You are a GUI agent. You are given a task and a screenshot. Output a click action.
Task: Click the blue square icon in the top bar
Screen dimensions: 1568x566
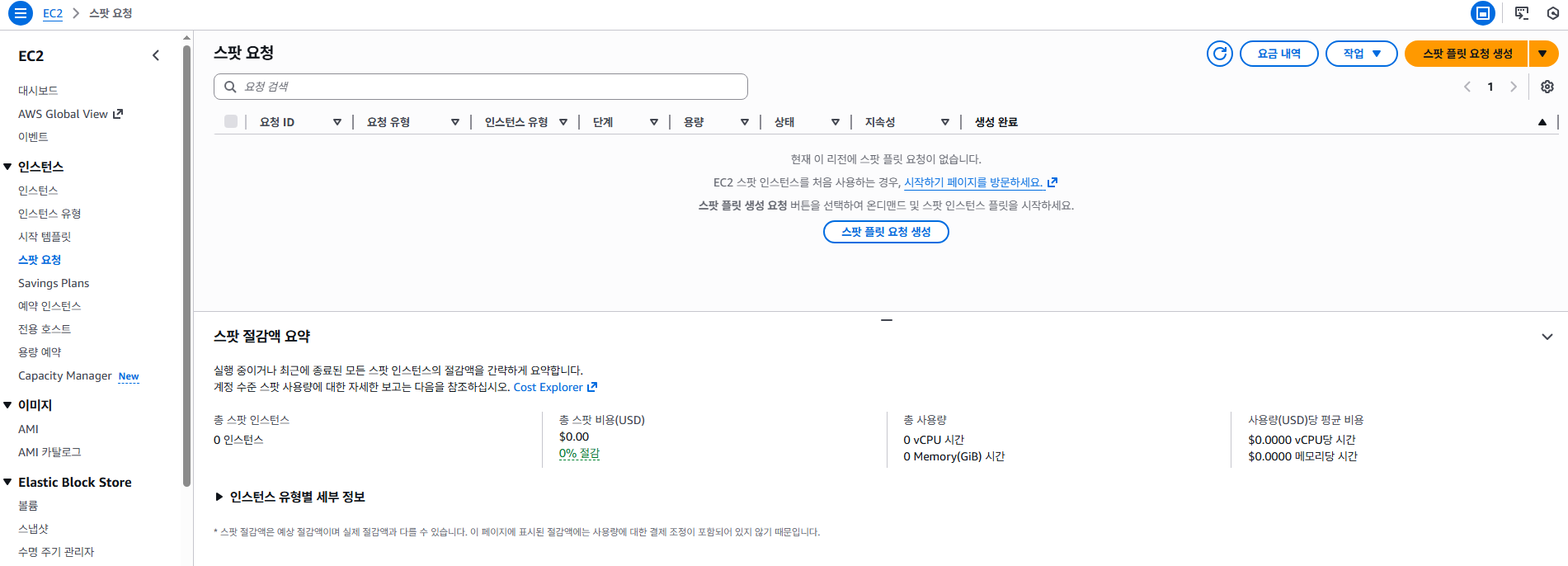(x=1483, y=13)
